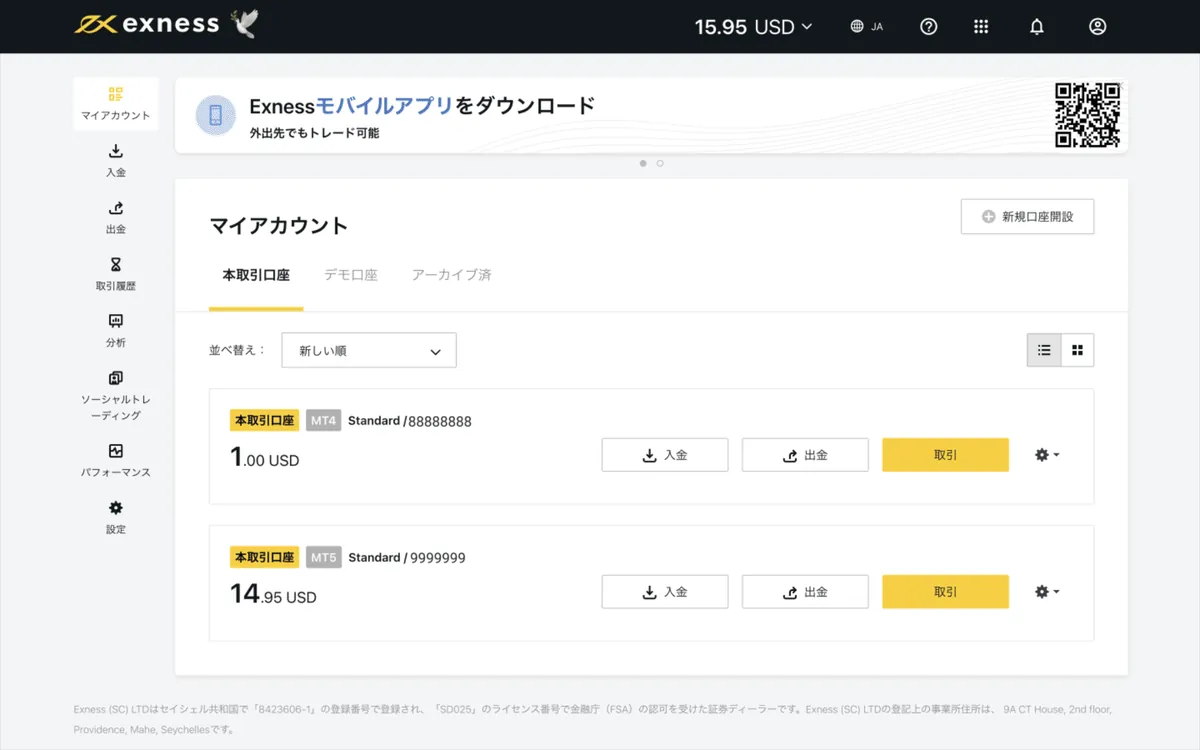Viewport: 1200px width, 750px height.
Task: Open the trade history (取引履歴) hourglass icon
Action: pyautogui.click(x=116, y=265)
